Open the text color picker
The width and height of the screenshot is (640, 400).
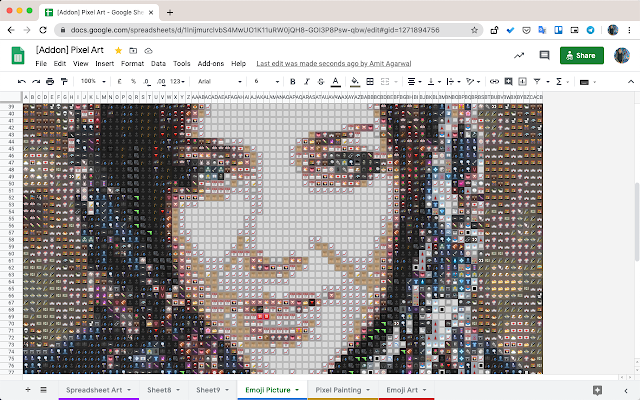pos(336,82)
